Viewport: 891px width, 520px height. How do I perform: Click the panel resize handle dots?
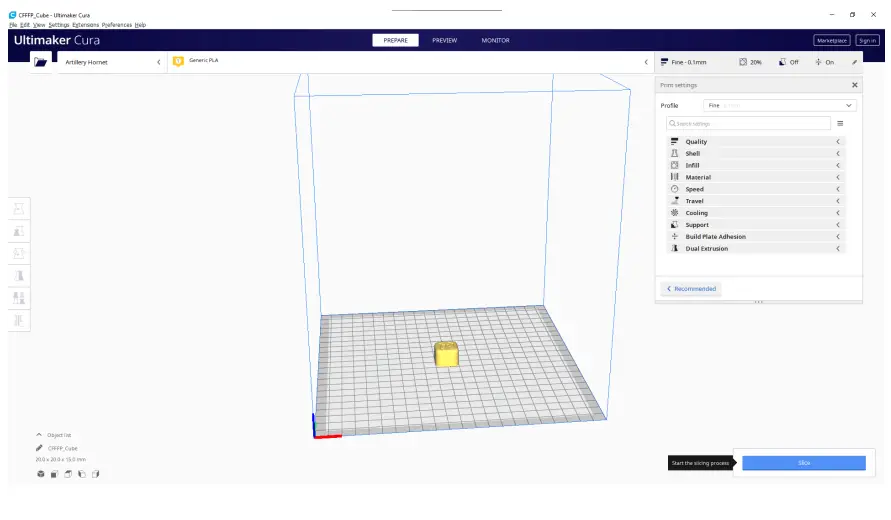click(759, 302)
